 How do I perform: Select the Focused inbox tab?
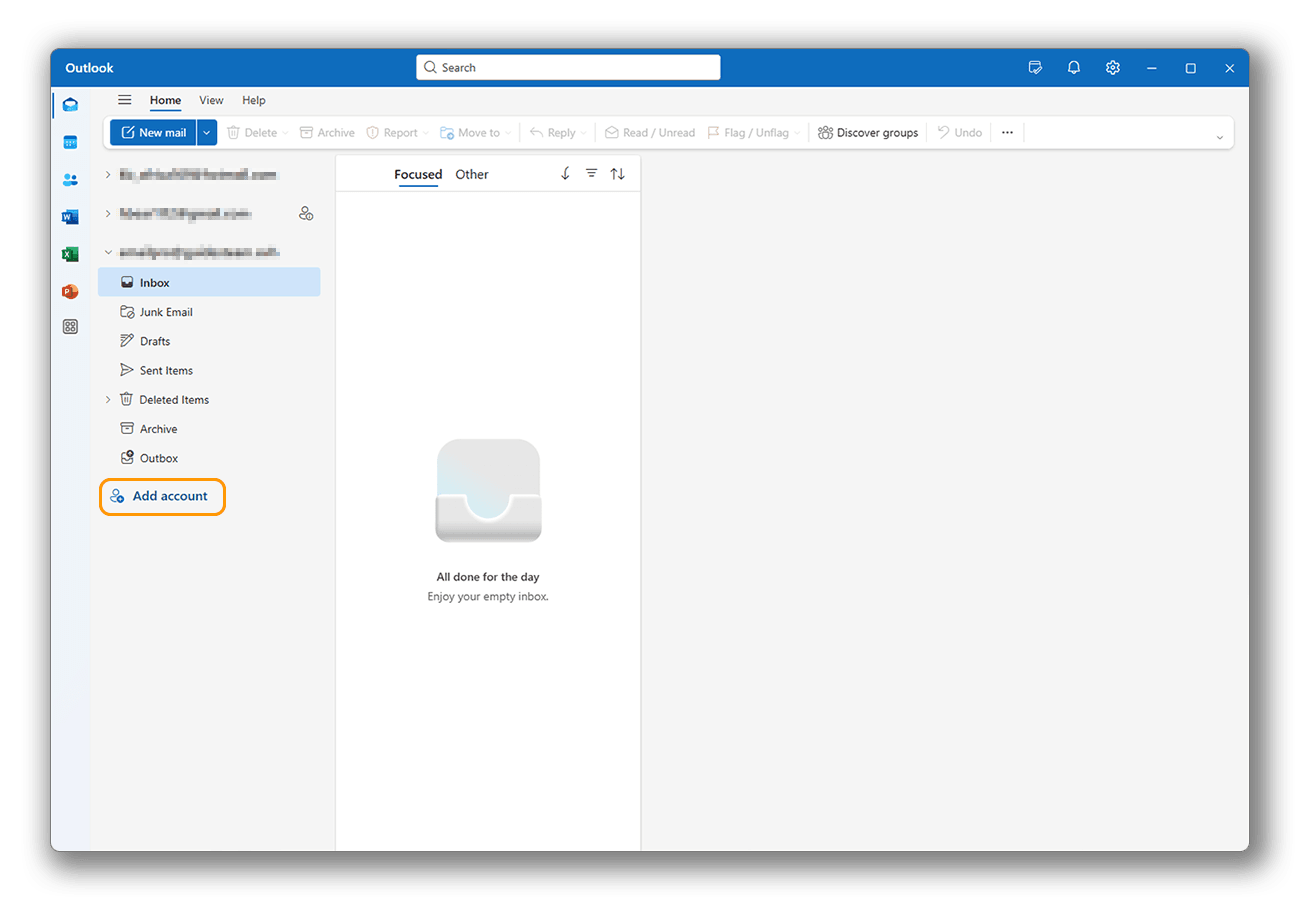tap(418, 174)
